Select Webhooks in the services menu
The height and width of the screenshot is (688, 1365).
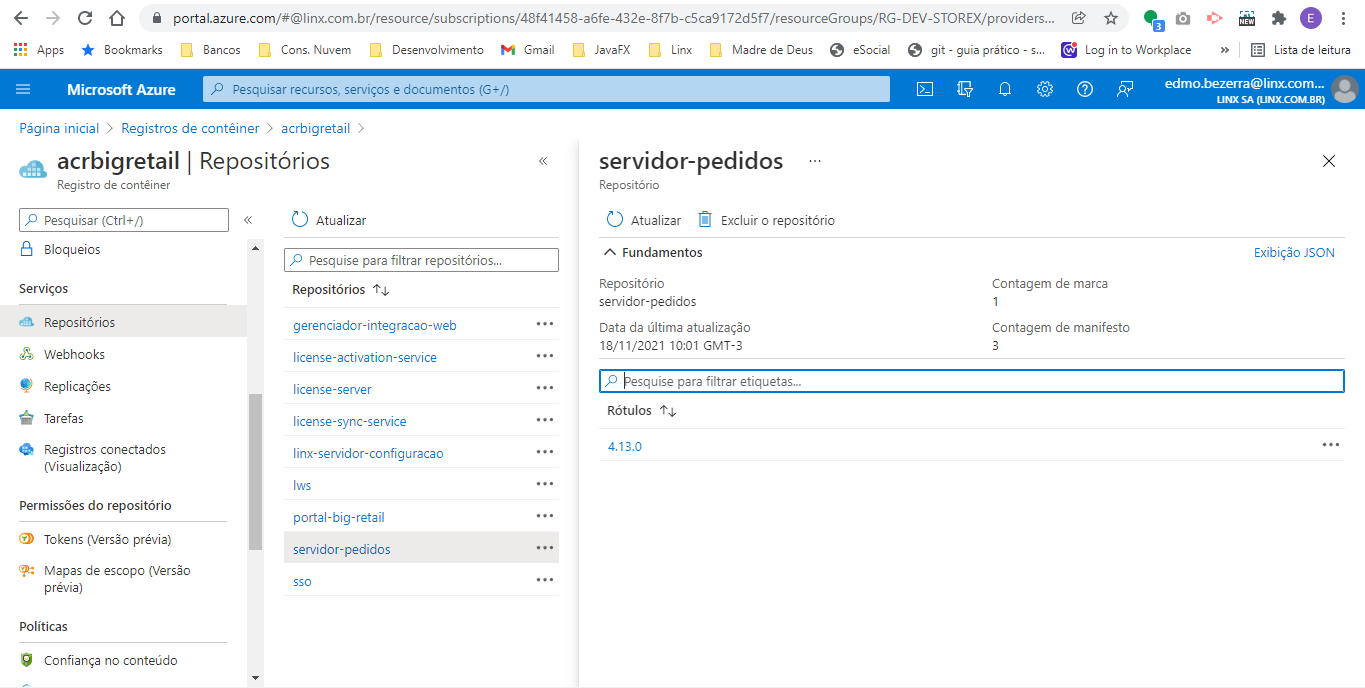74,355
